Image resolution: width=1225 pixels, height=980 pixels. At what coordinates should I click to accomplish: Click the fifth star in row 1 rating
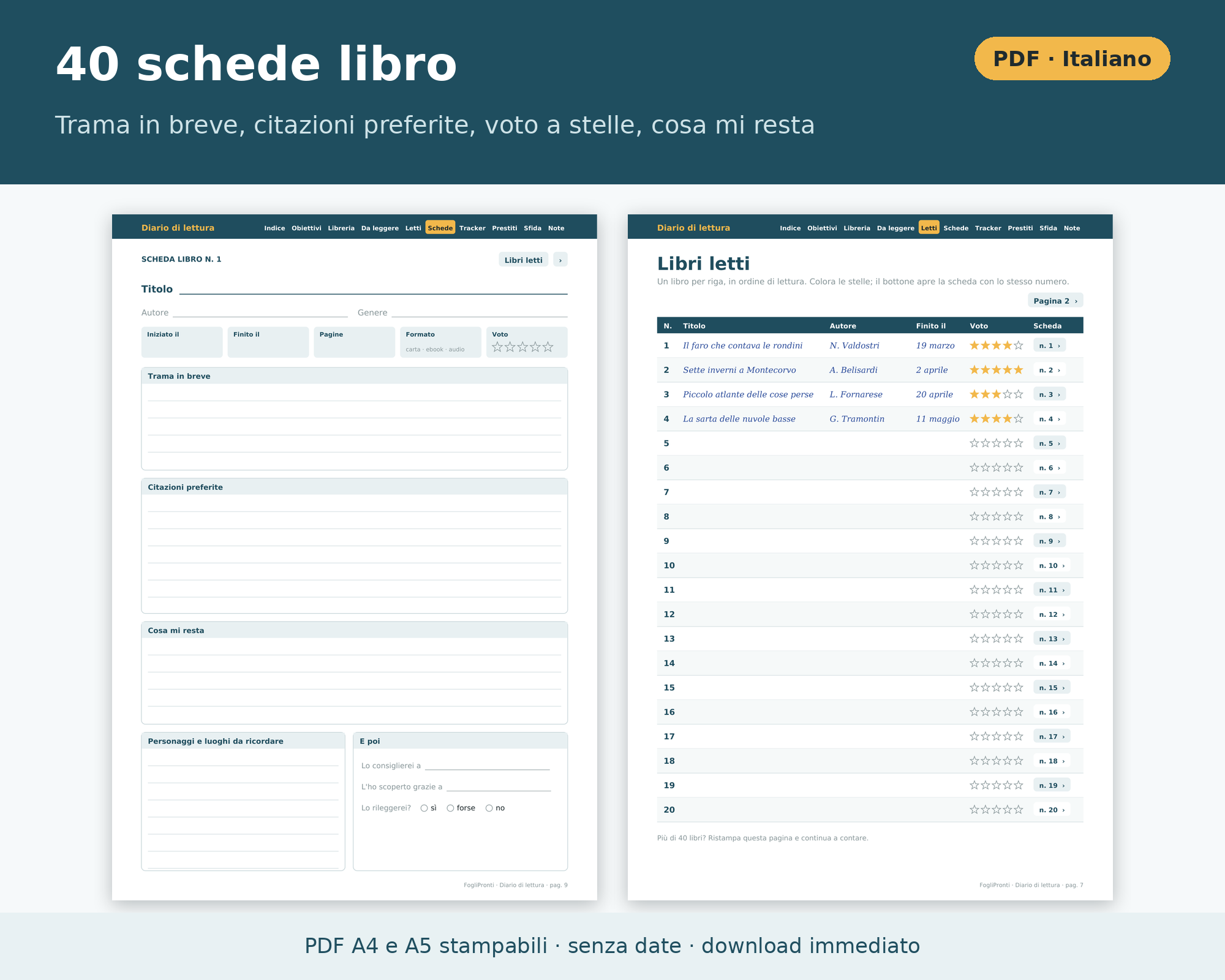(1019, 345)
